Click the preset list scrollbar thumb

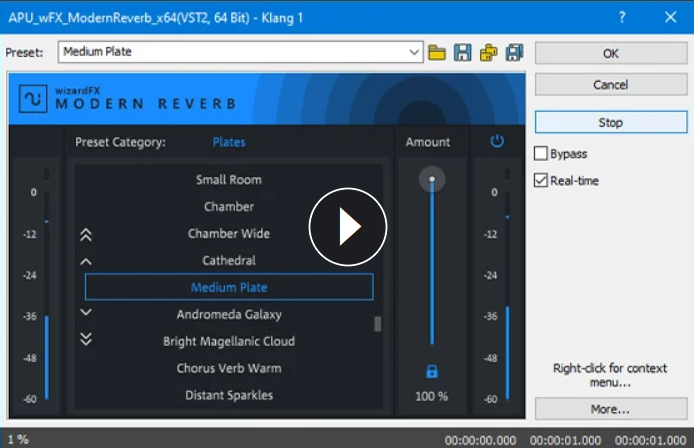coord(378,324)
